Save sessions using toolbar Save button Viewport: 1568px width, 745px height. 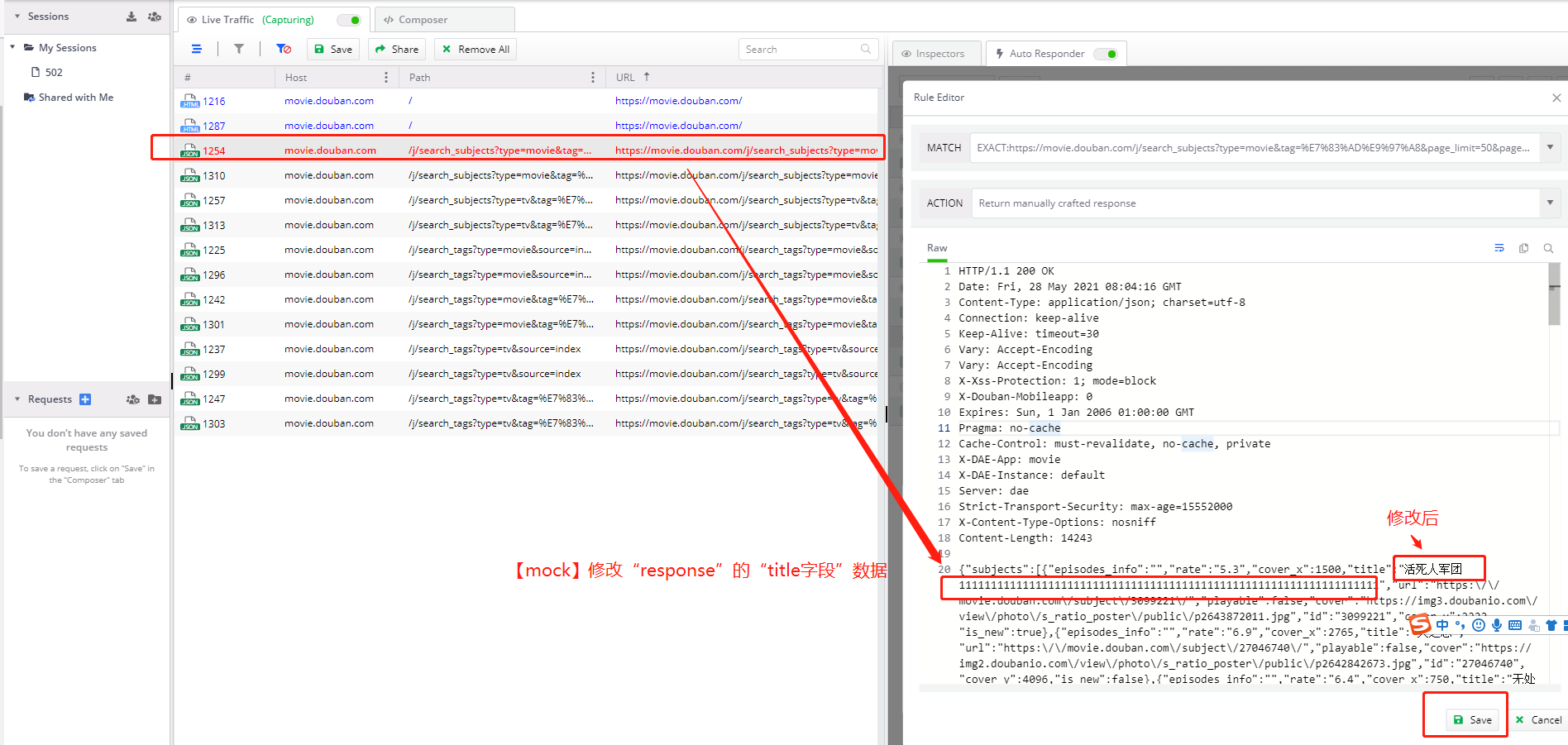(x=333, y=50)
